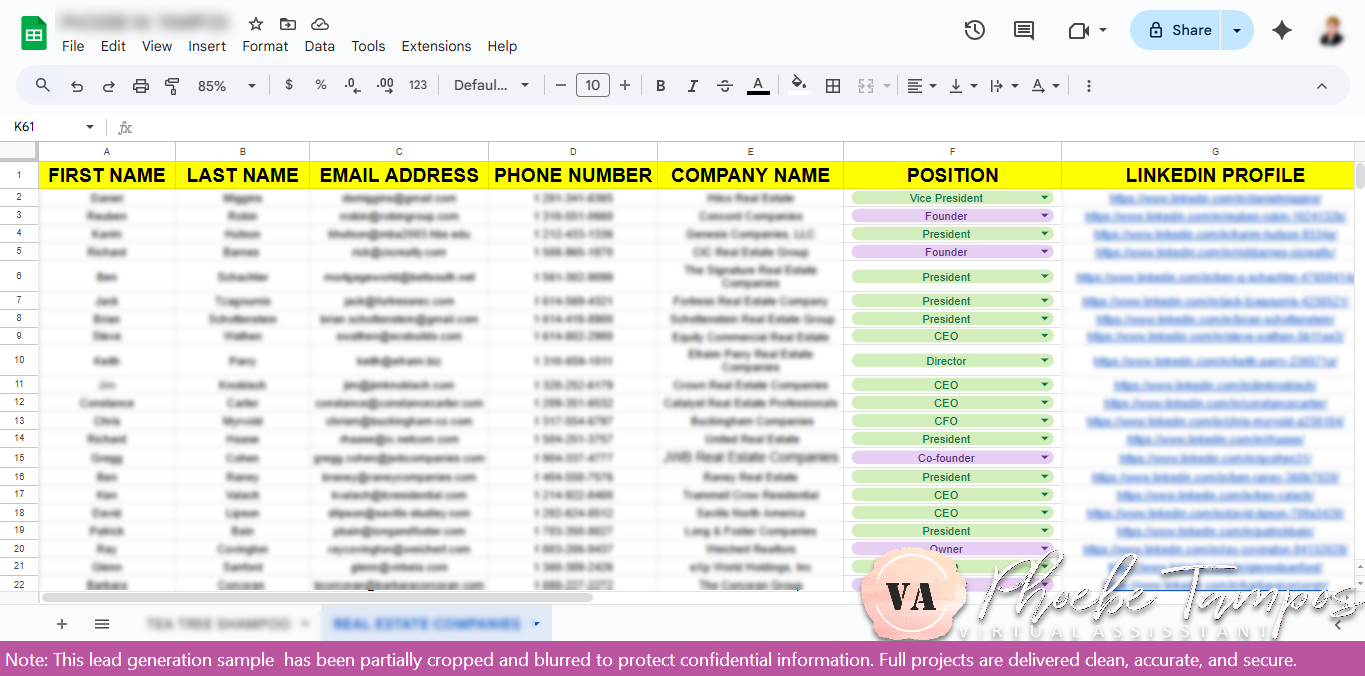Add a new sheet with the plus button
Image resolution: width=1365 pixels, height=676 pixels.
(62, 623)
